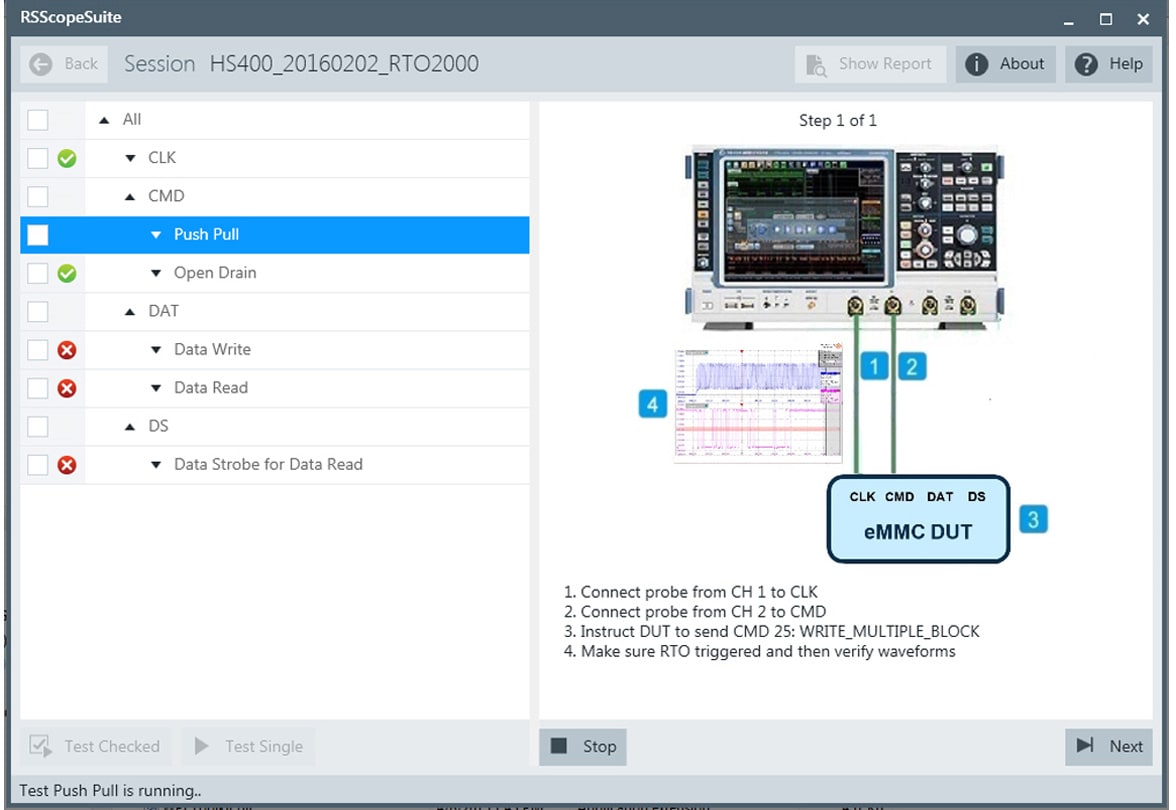The height and width of the screenshot is (810, 1176).
Task: Click the Next skip icon
Action: [1084, 746]
